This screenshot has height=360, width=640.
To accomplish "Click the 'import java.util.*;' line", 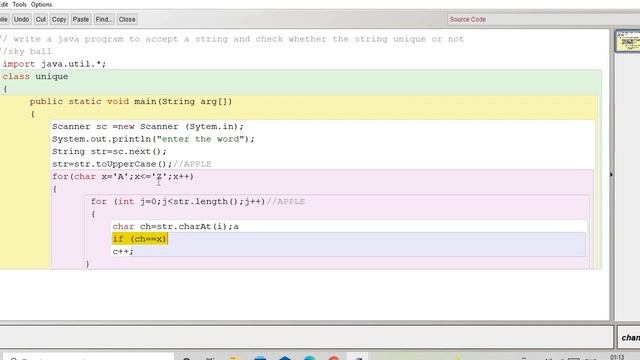I will tap(54, 64).
